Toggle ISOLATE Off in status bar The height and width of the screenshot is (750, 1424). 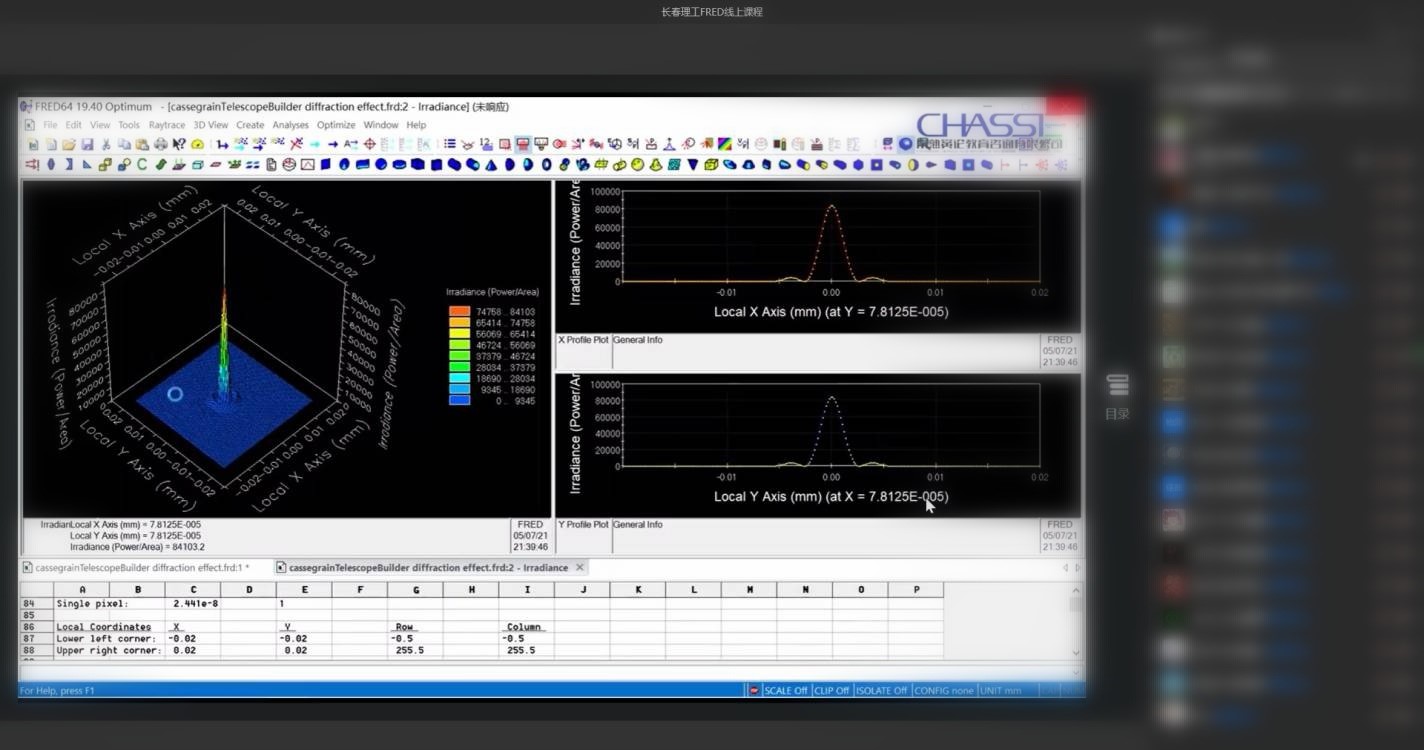[881, 691]
